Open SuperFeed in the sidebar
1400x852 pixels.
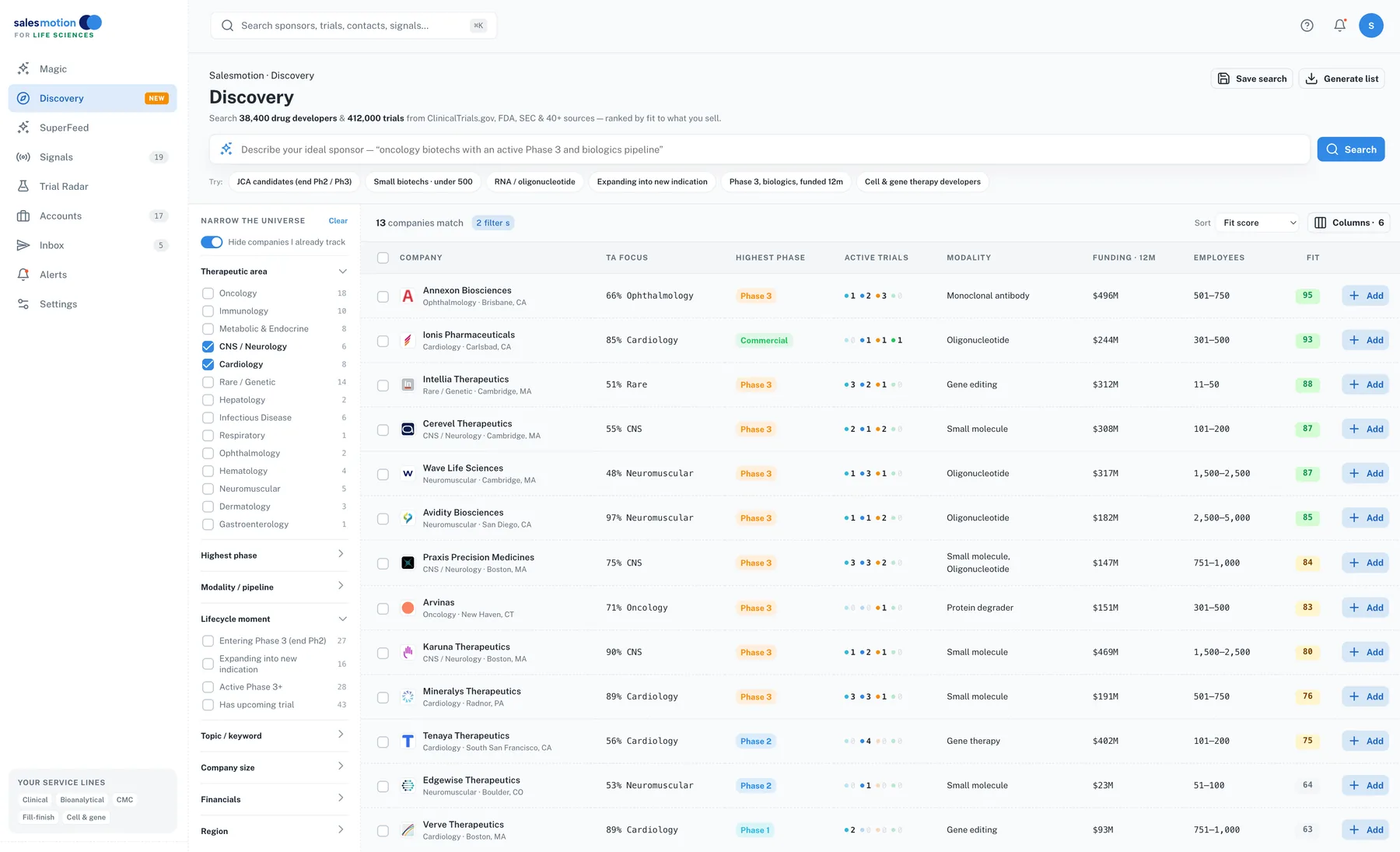tap(93, 128)
